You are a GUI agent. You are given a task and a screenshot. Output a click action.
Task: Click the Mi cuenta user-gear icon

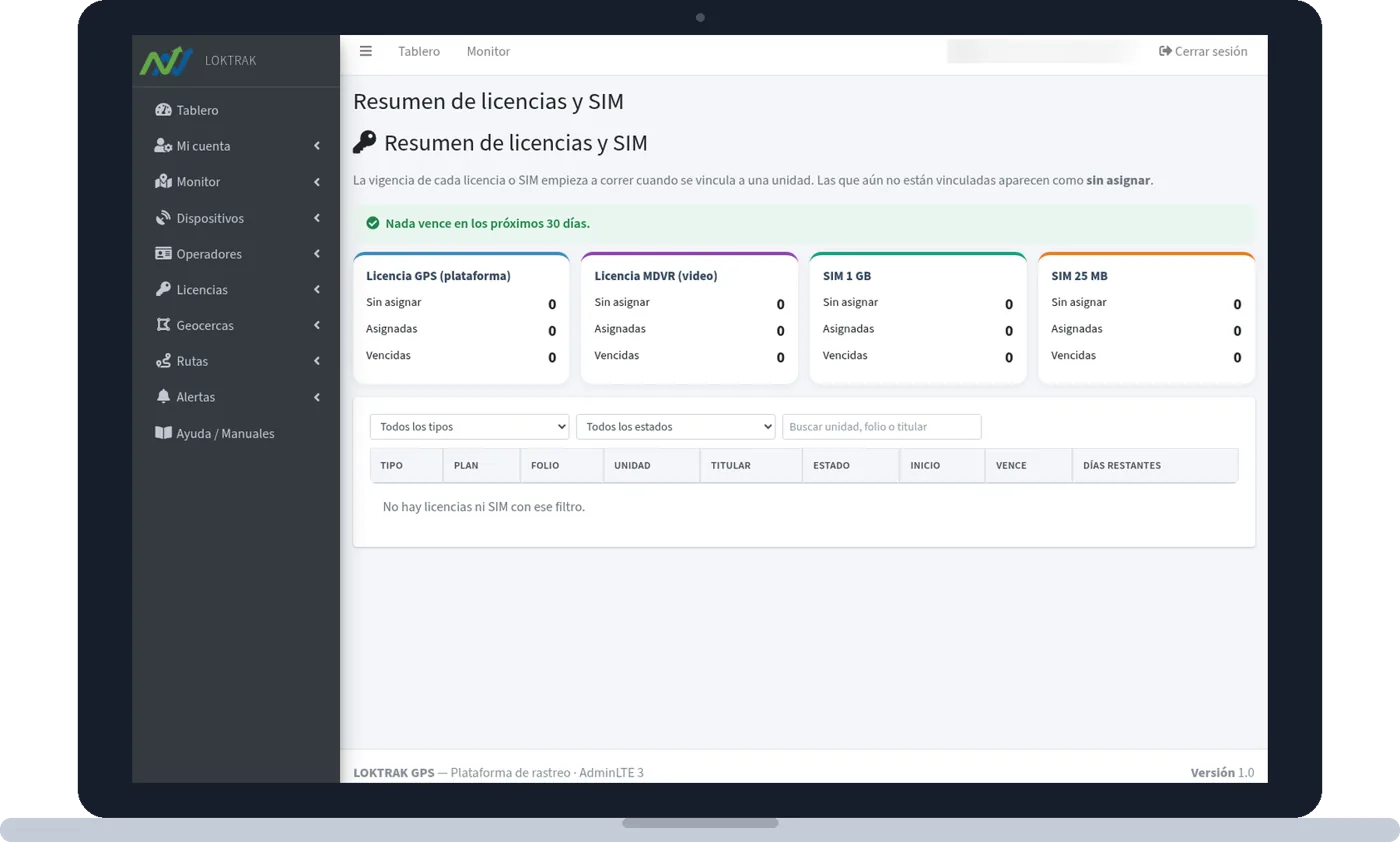[163, 146]
